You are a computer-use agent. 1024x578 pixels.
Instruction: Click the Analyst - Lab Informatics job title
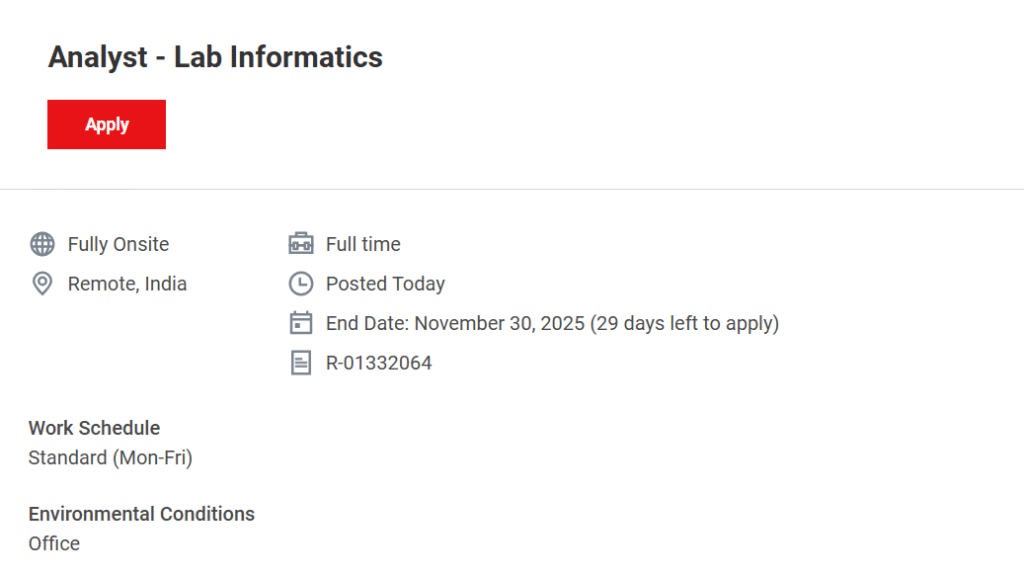tap(215, 57)
